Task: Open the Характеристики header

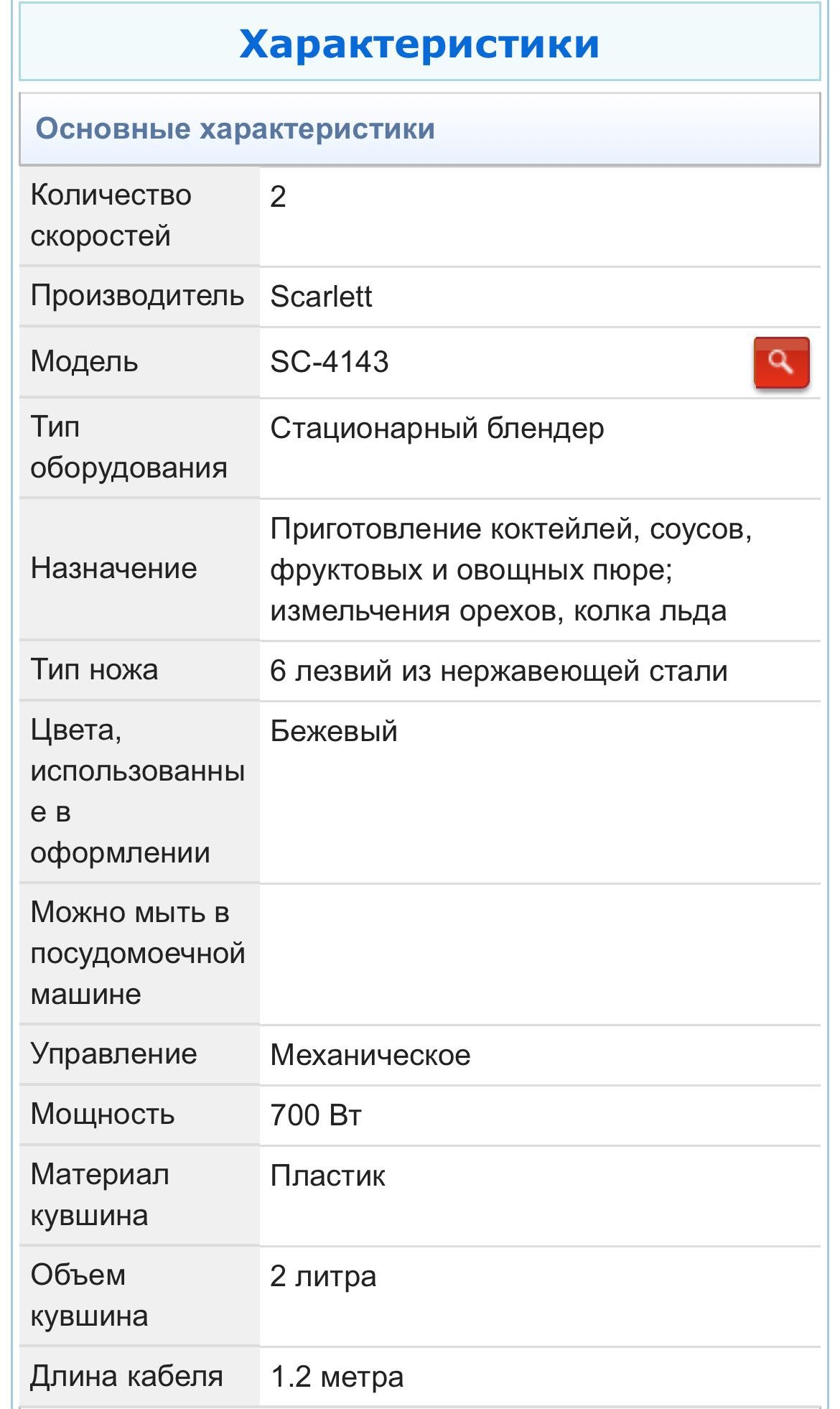Action: [x=419, y=43]
